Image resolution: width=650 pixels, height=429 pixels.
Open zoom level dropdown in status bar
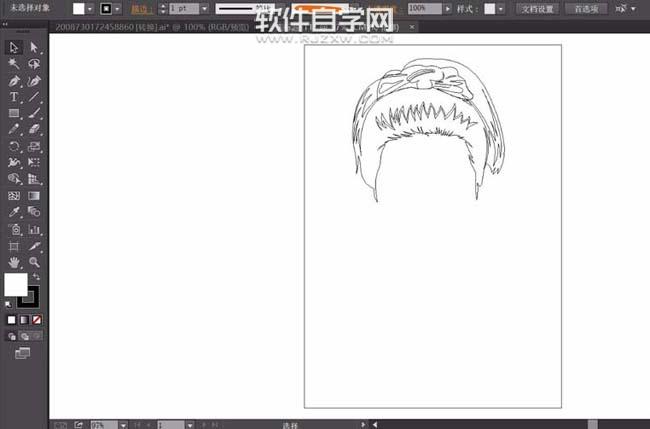pyautogui.click(x=124, y=425)
